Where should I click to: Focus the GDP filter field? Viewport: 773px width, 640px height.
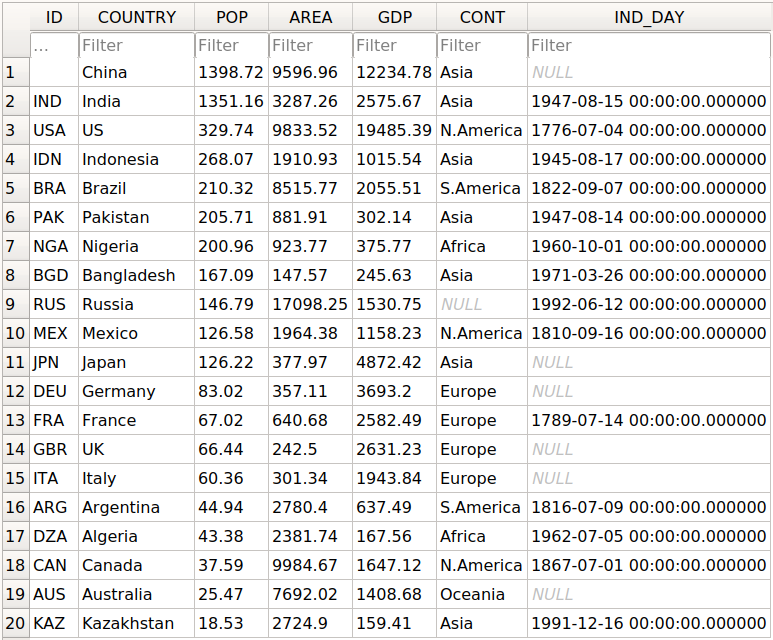pyautogui.click(x=394, y=45)
